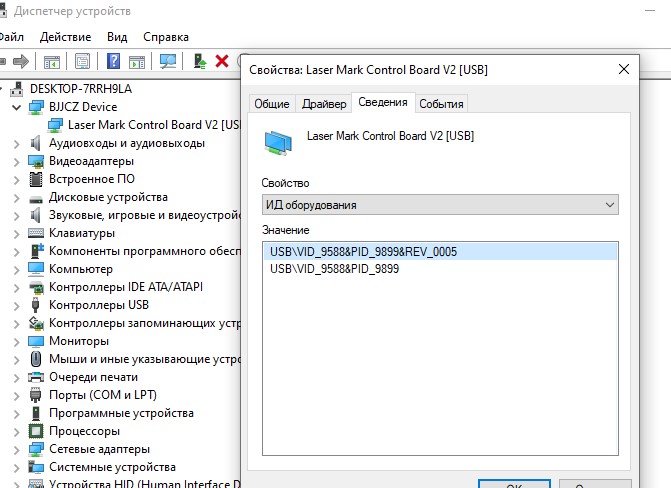Click the Компьютер monitor icon
The height and width of the screenshot is (488, 671).
tap(36, 269)
